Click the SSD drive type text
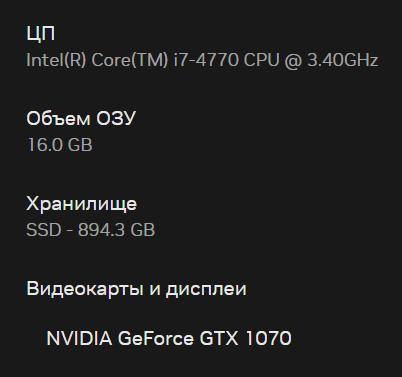 [x=44, y=230]
